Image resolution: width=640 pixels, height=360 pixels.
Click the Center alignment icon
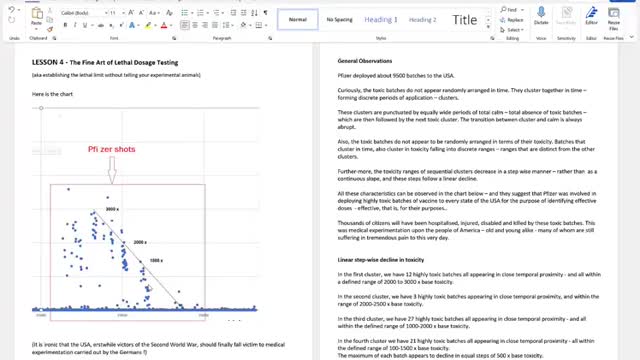[195, 25]
